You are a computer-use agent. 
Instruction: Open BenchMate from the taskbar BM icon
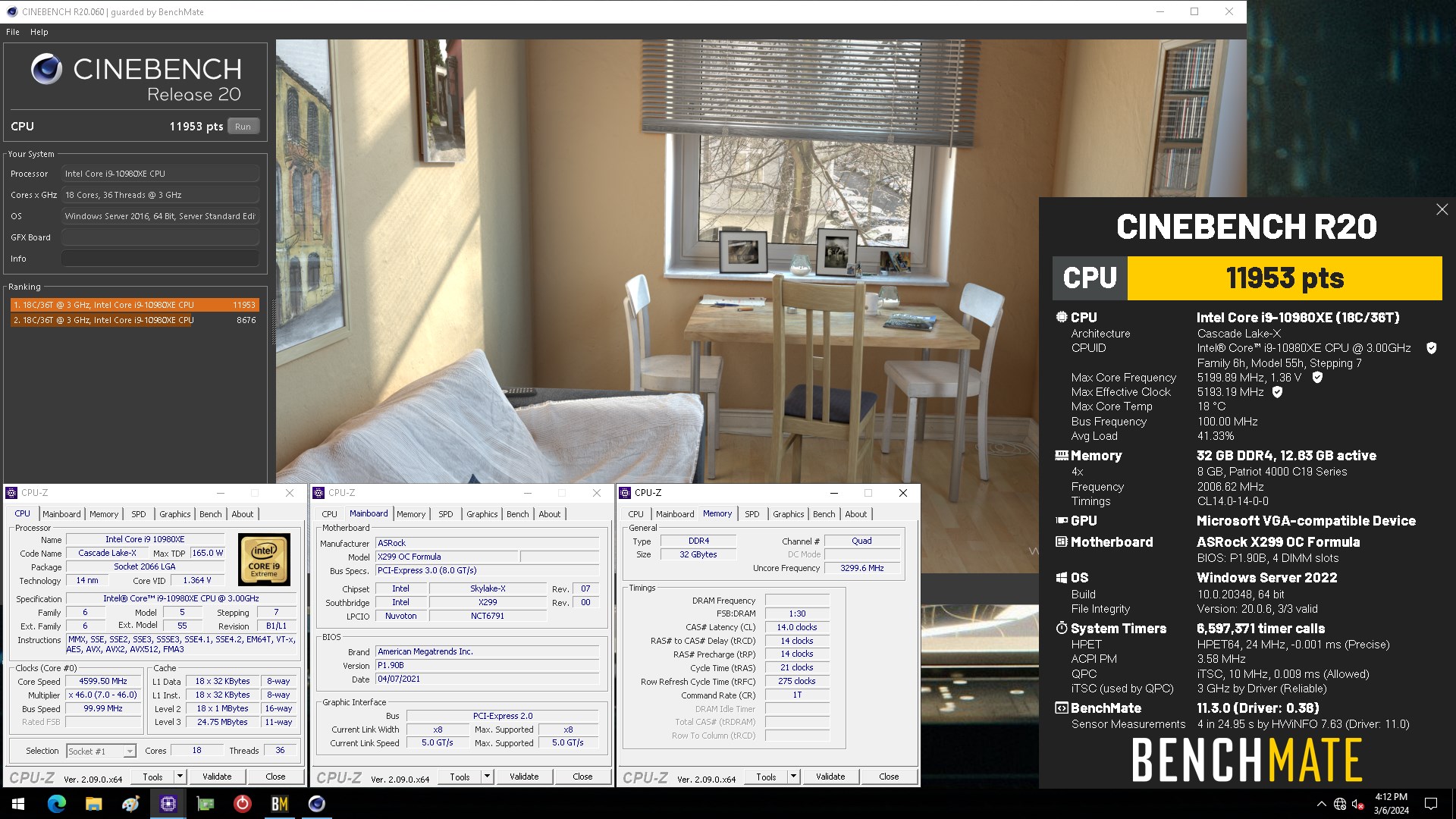[280, 804]
